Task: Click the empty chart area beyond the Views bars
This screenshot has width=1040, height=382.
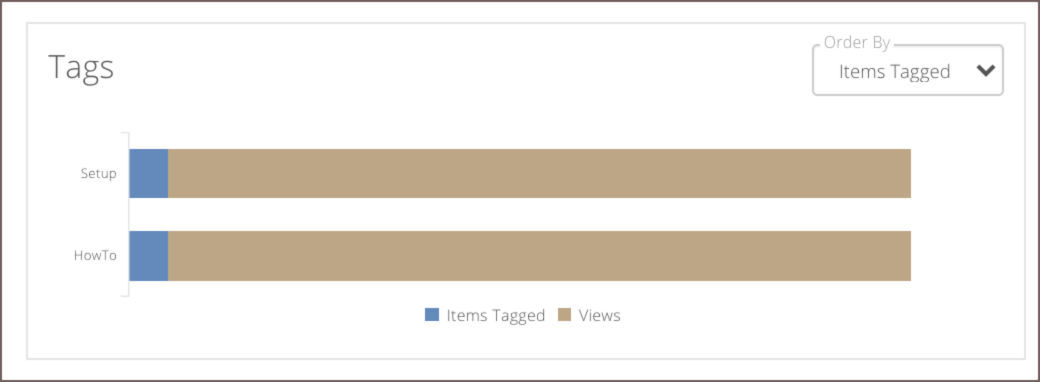Action: click(962, 214)
